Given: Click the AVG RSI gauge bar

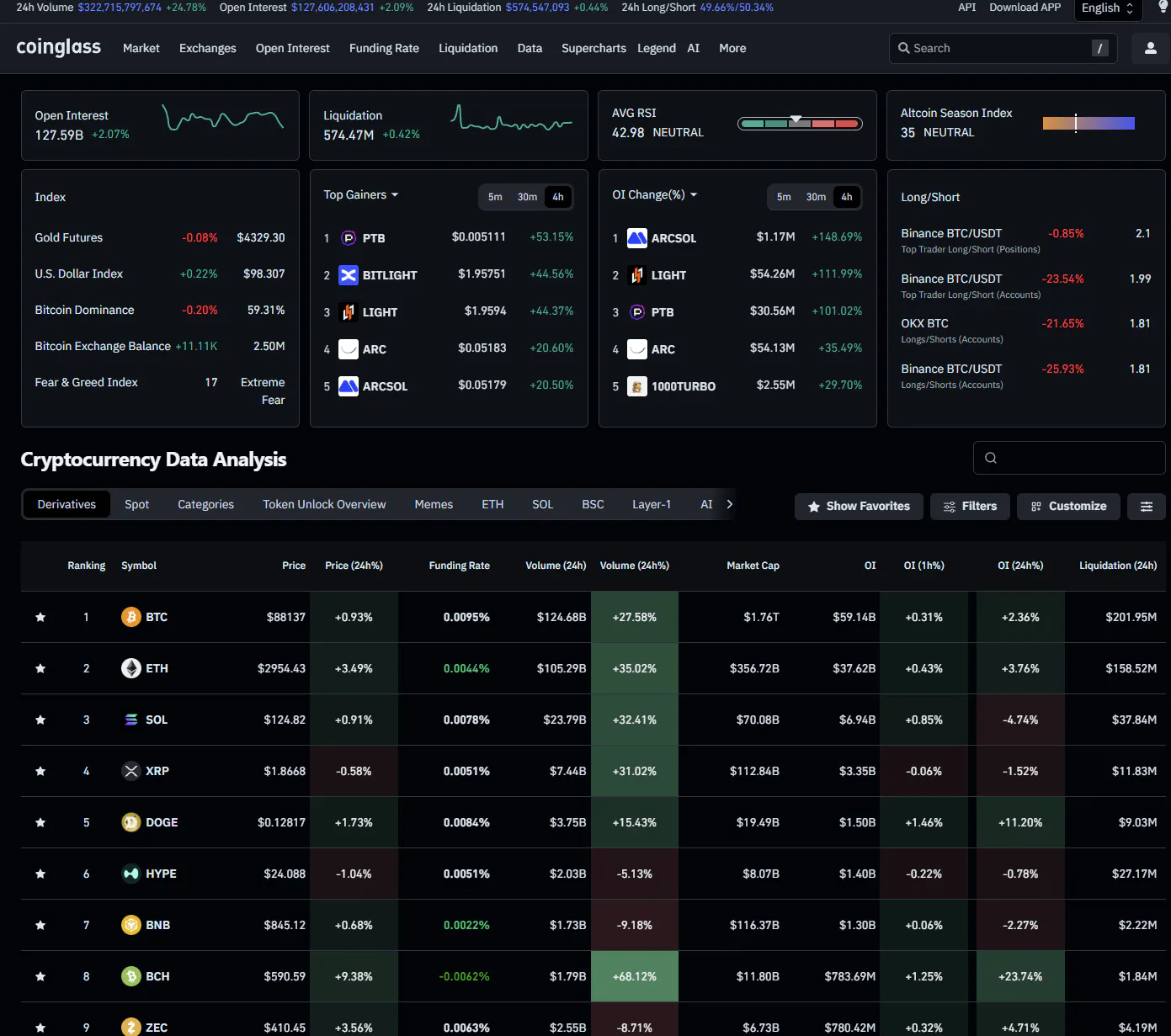Looking at the screenshot, I should [x=800, y=124].
